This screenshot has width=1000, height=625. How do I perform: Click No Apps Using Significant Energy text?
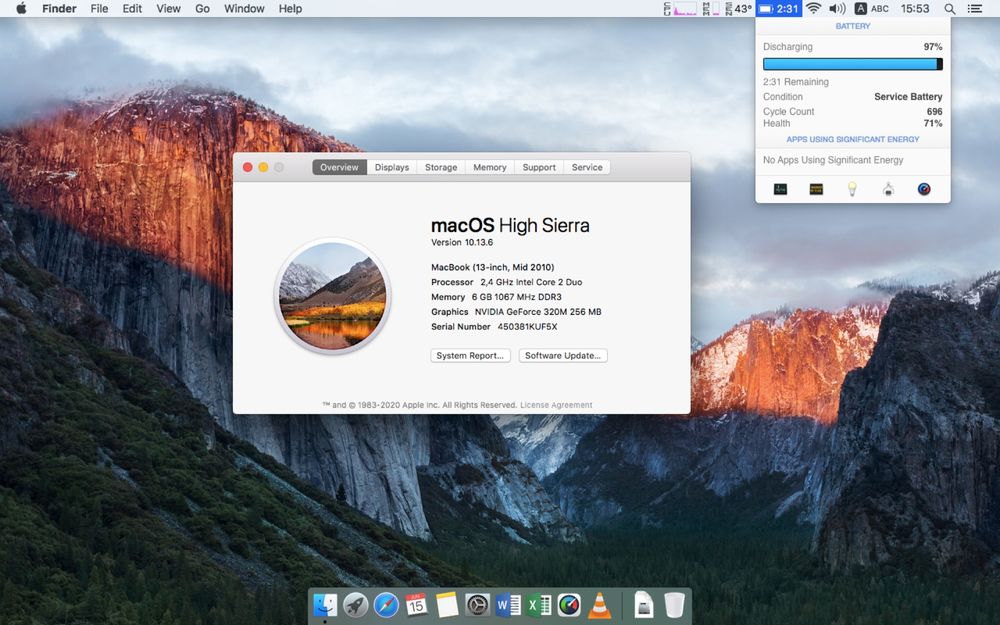(x=833, y=160)
